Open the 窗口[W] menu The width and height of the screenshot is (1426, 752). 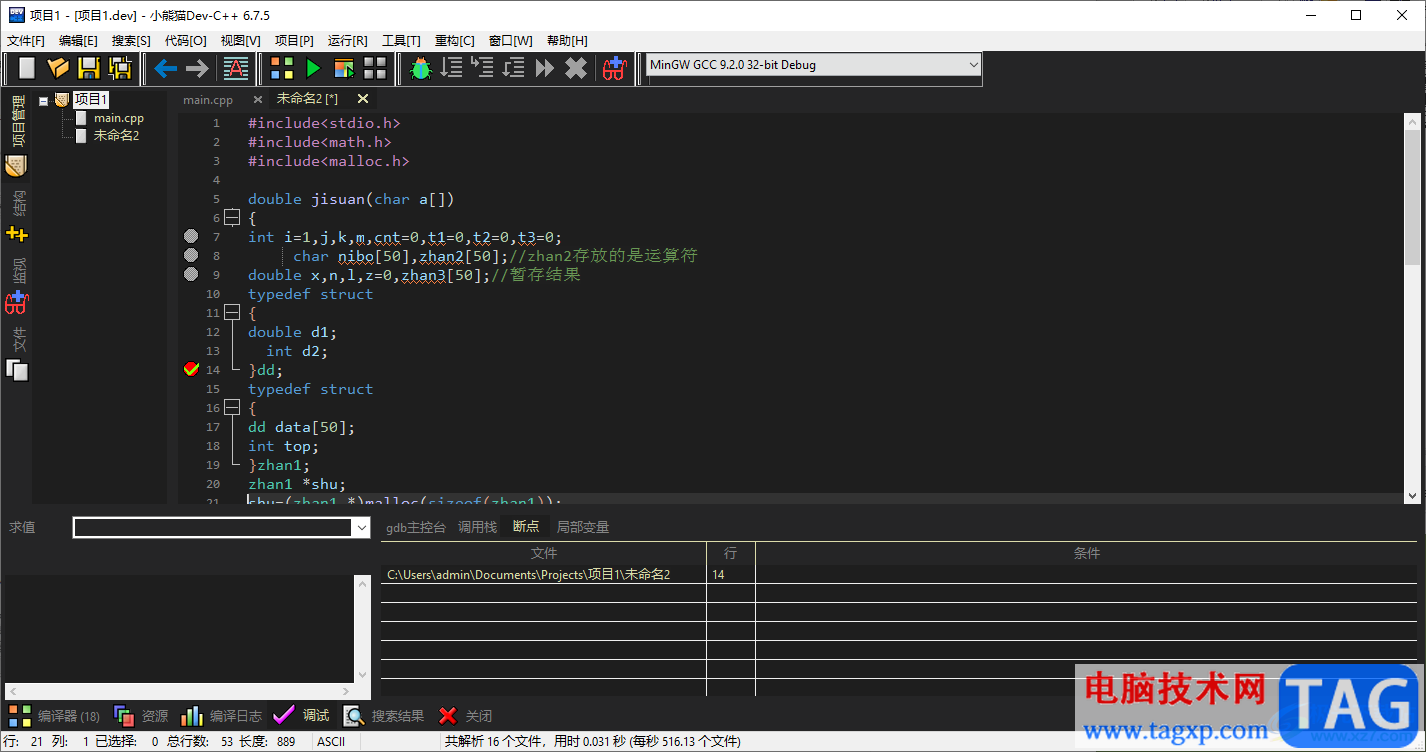click(510, 40)
